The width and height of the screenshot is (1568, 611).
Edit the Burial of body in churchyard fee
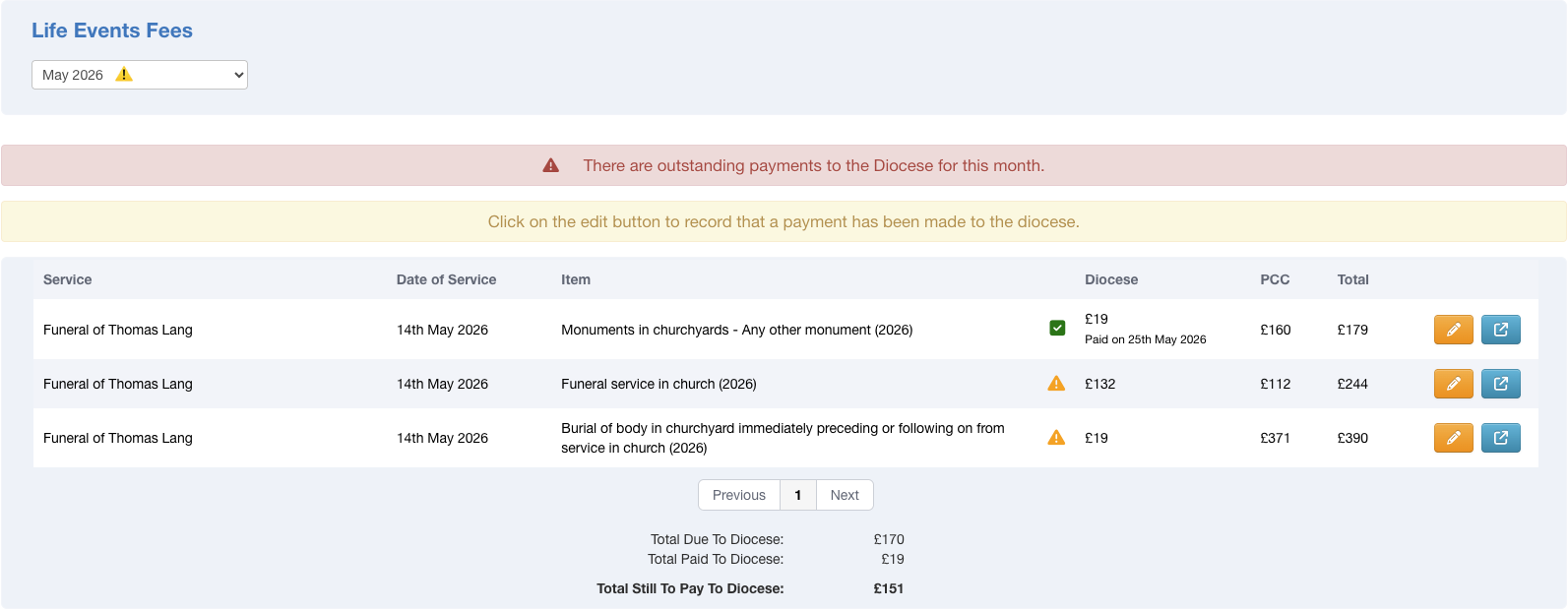point(1453,438)
